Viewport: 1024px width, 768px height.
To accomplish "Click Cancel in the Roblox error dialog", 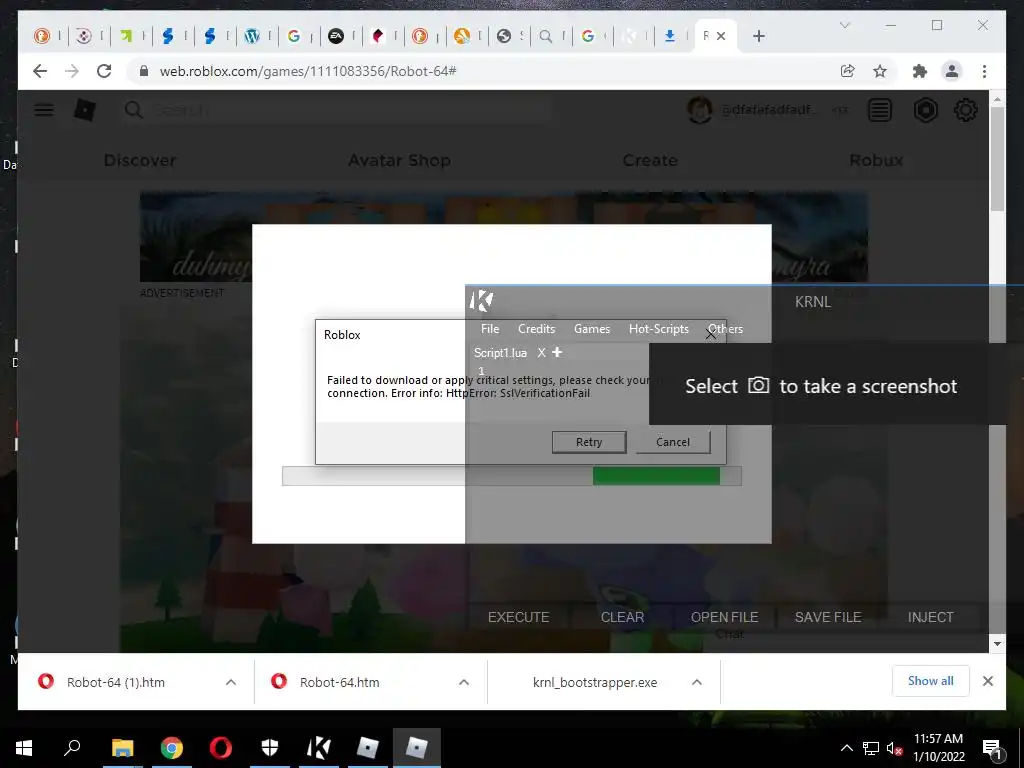I will (673, 442).
